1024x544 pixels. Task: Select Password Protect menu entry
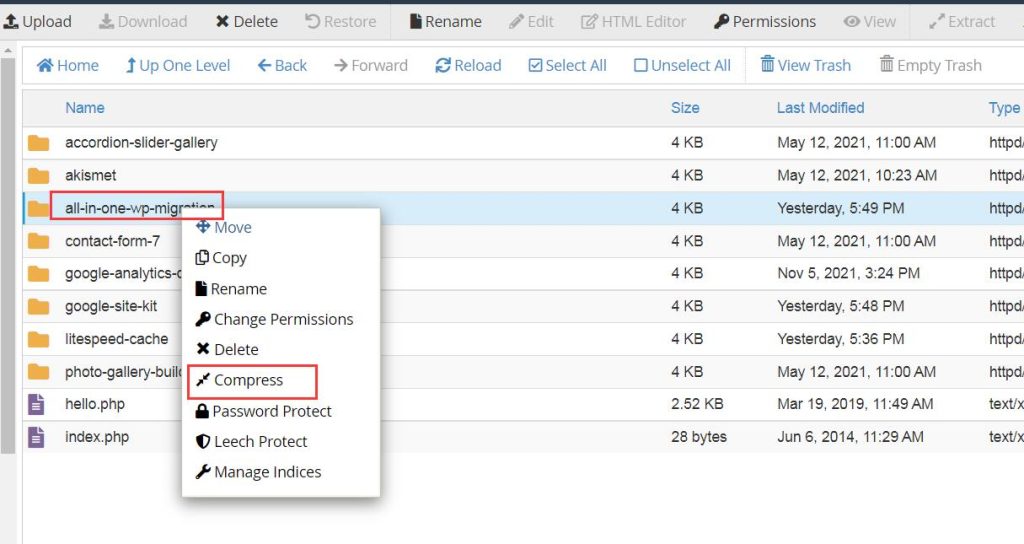tap(263, 411)
